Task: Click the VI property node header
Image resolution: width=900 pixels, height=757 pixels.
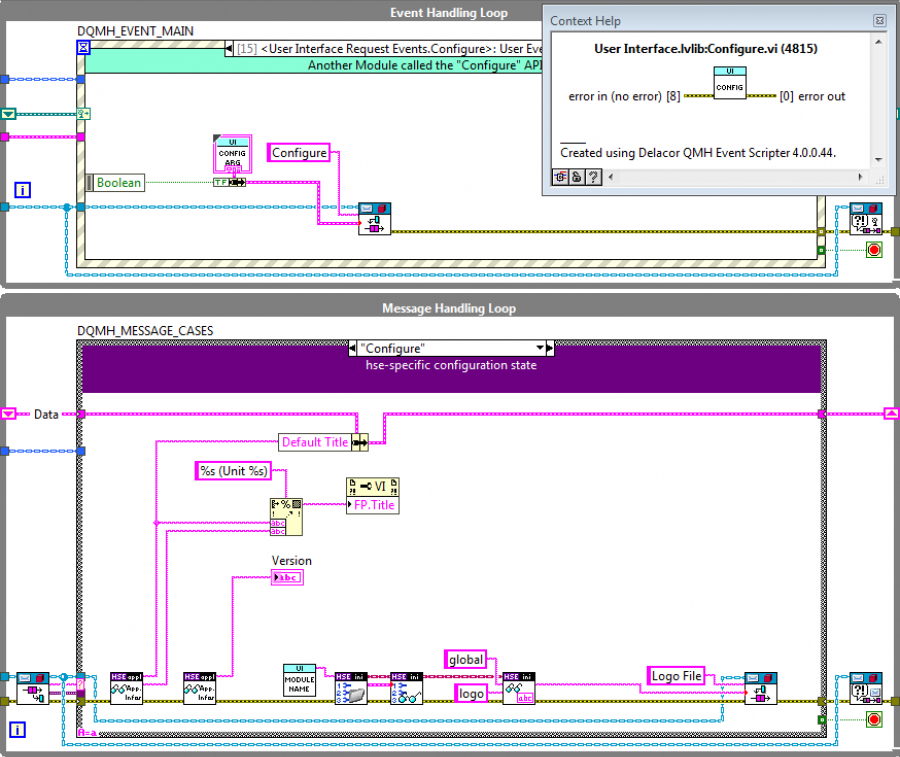Action: (x=373, y=487)
